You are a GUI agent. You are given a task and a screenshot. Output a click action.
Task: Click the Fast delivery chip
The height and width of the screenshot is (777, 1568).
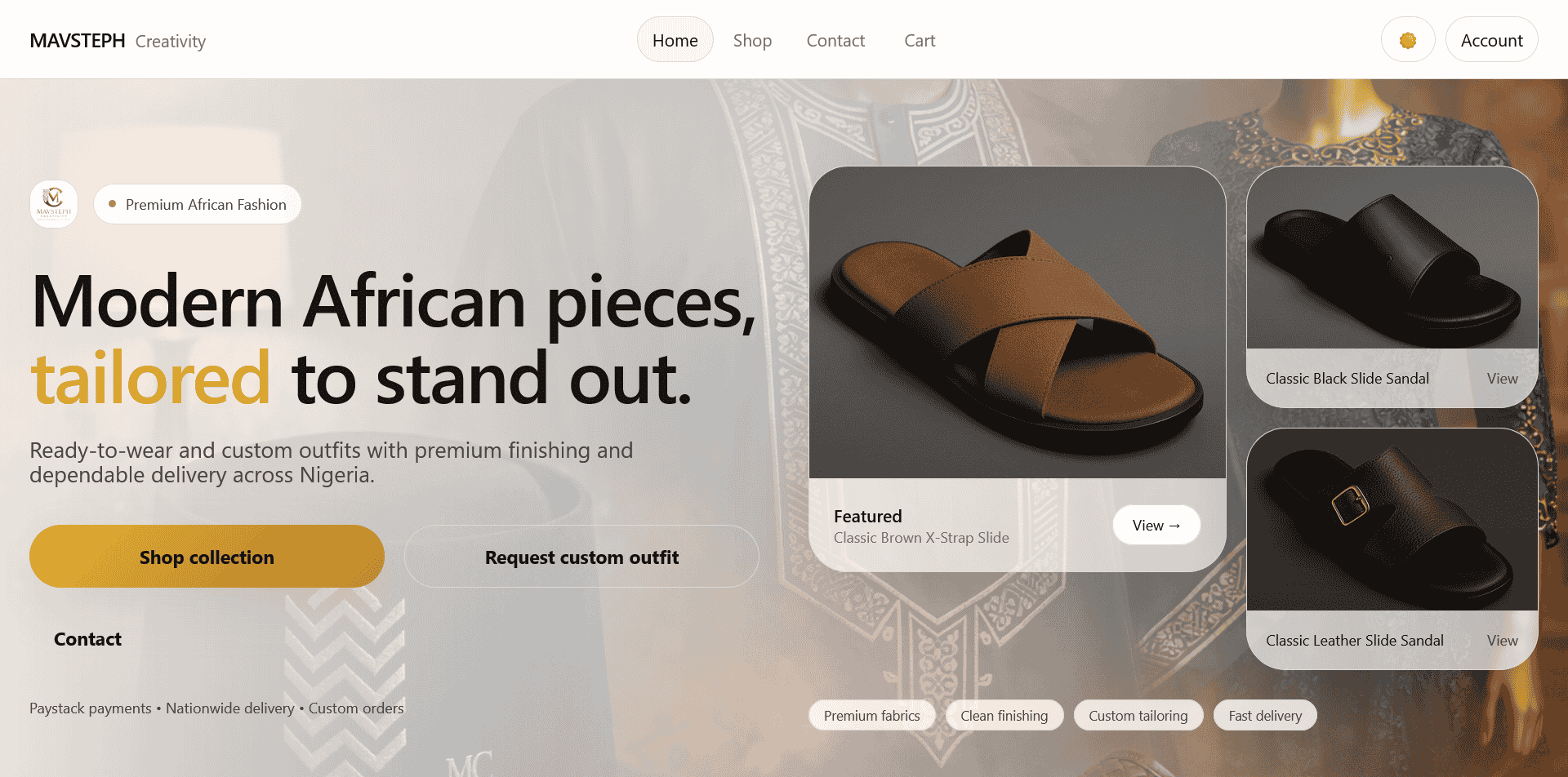(x=1264, y=715)
